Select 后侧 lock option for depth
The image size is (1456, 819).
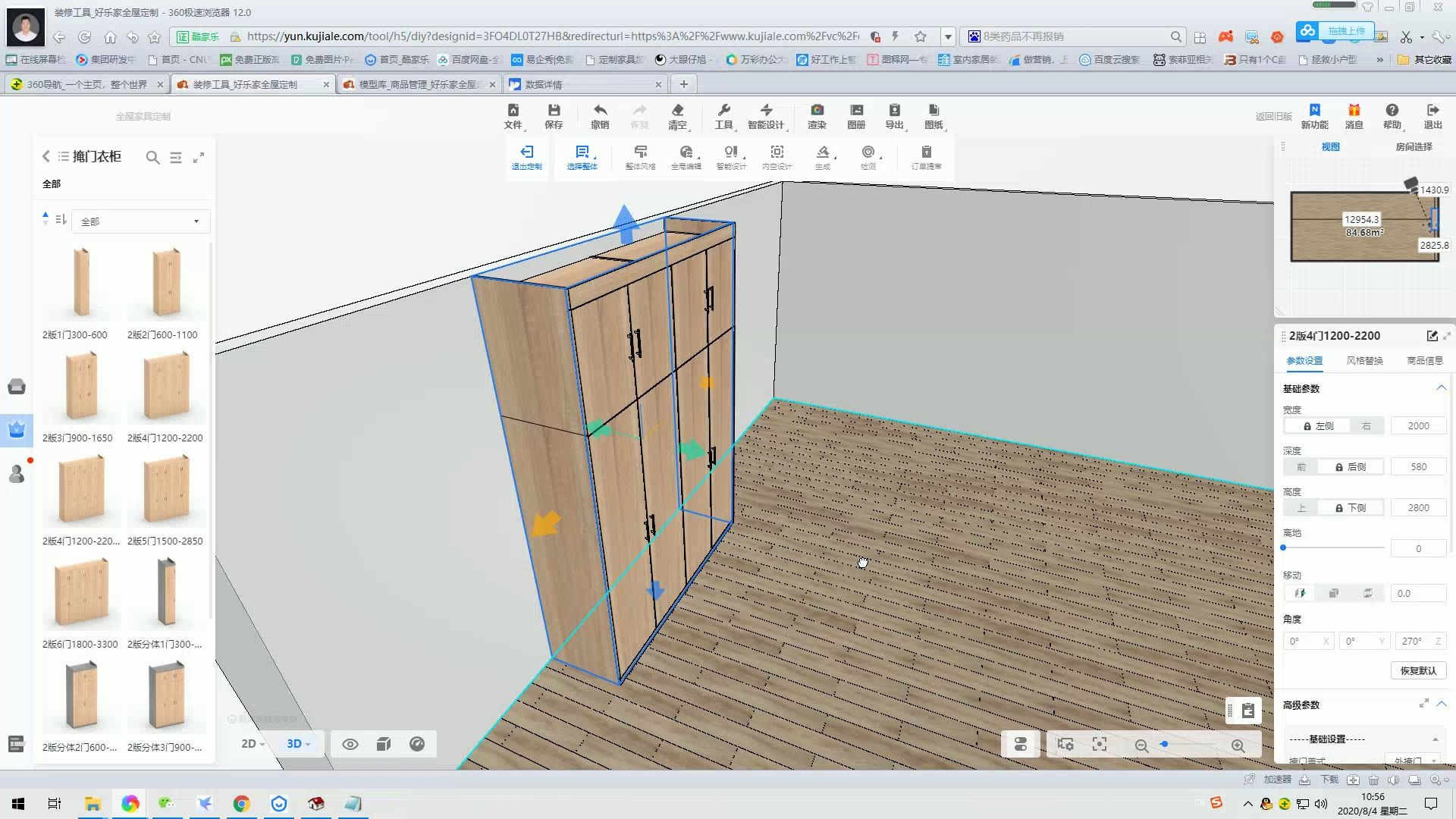tap(1351, 467)
